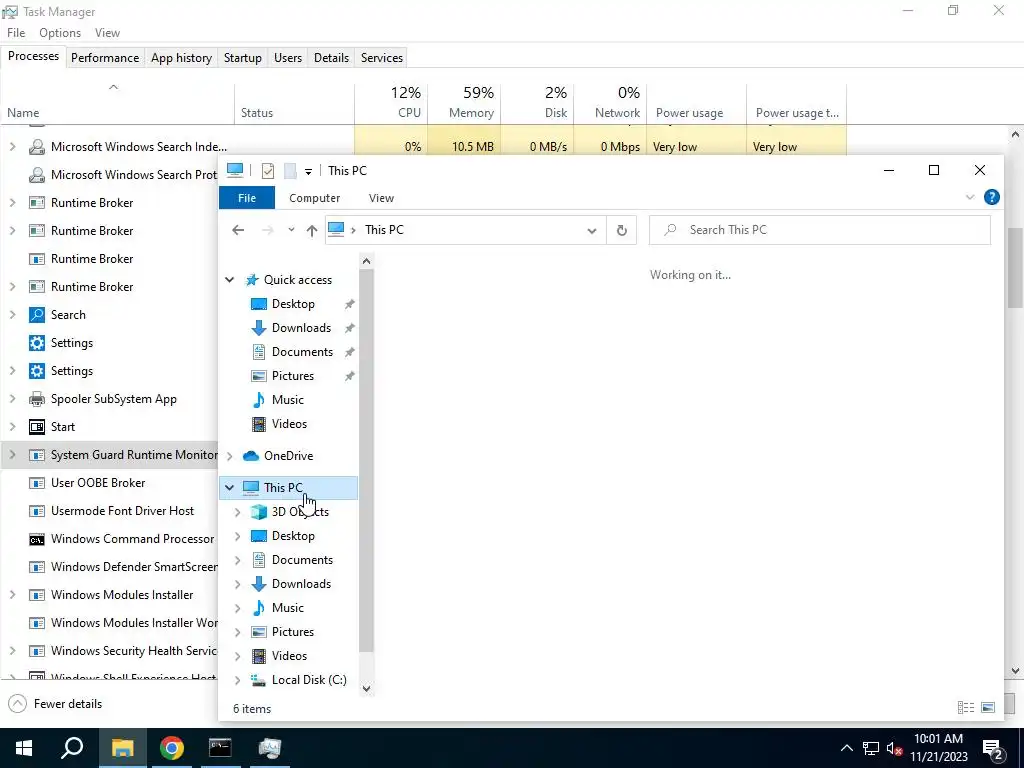Viewport: 1024px width, 768px height.
Task: Expand the Local Disk (C:) node
Action: (238, 680)
